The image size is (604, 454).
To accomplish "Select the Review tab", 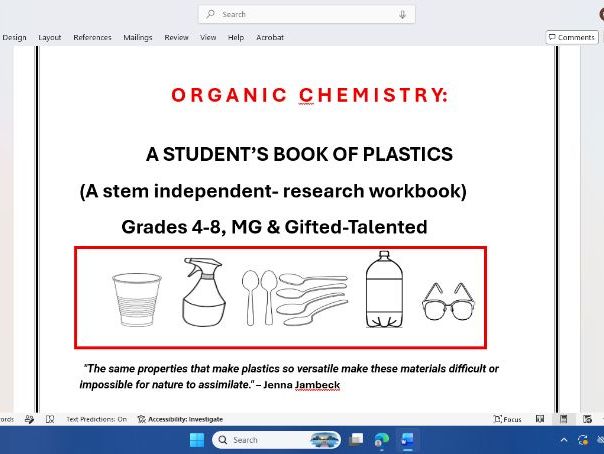I will click(176, 37).
